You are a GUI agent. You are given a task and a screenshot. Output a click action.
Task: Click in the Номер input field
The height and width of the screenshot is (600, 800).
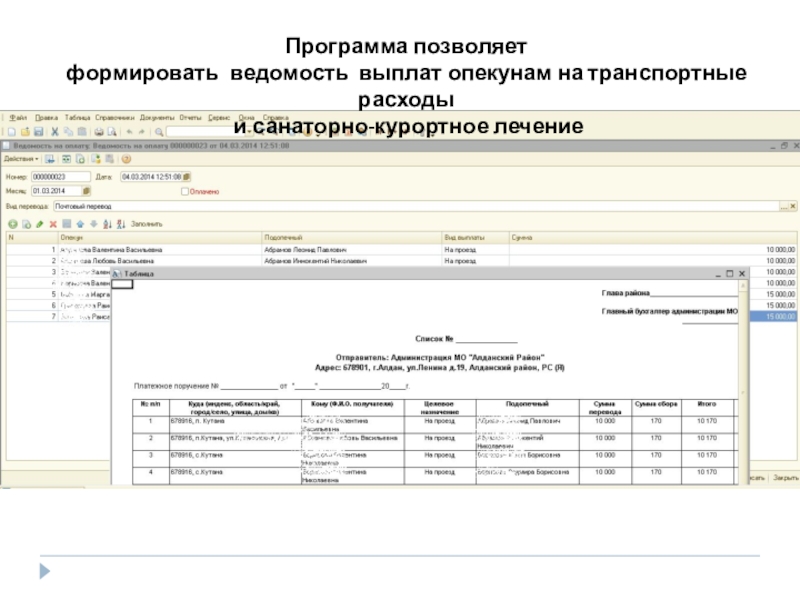61,177
